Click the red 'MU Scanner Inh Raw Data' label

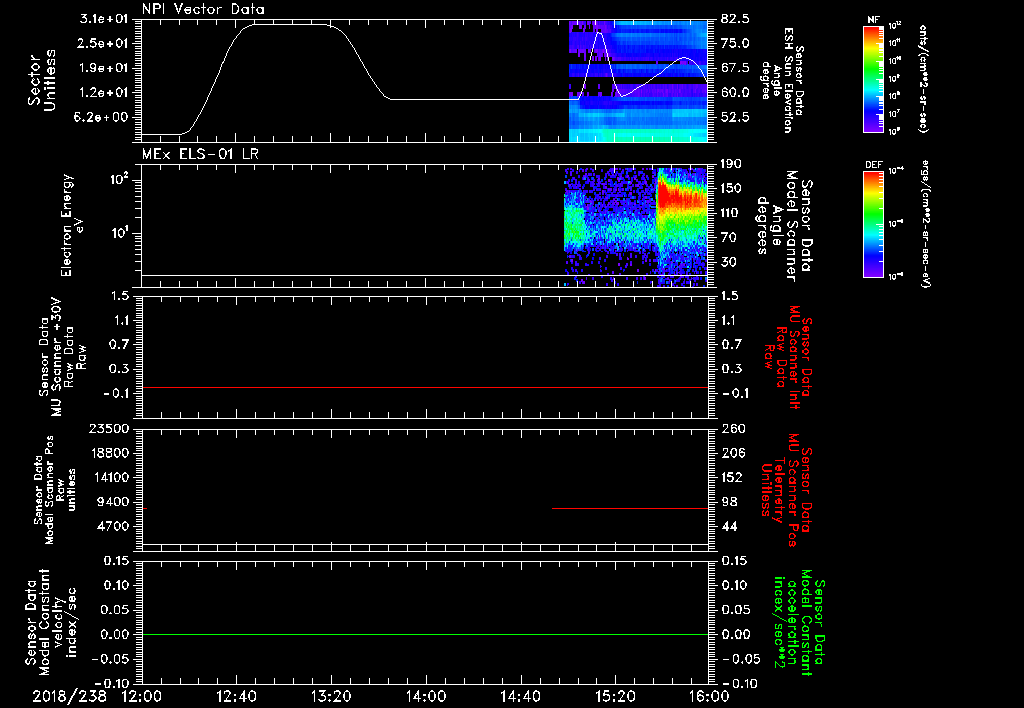pyautogui.click(x=787, y=357)
